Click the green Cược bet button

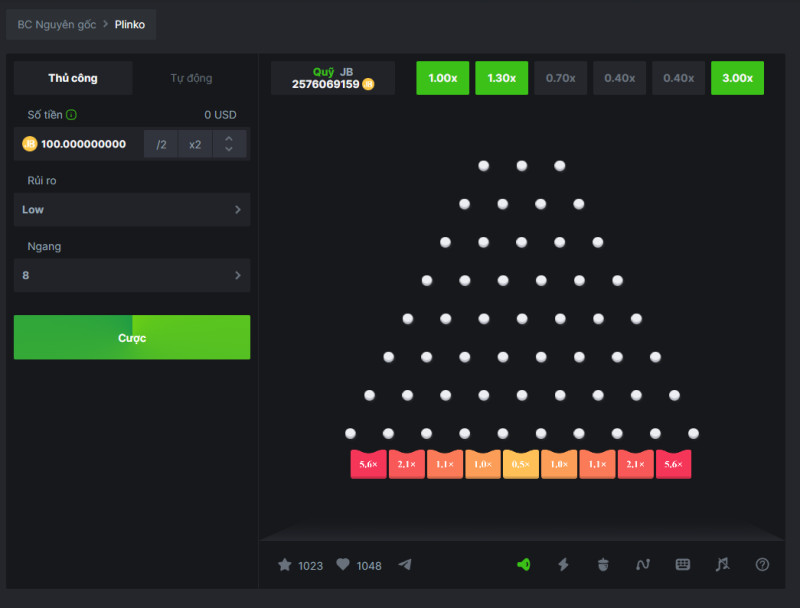132,337
